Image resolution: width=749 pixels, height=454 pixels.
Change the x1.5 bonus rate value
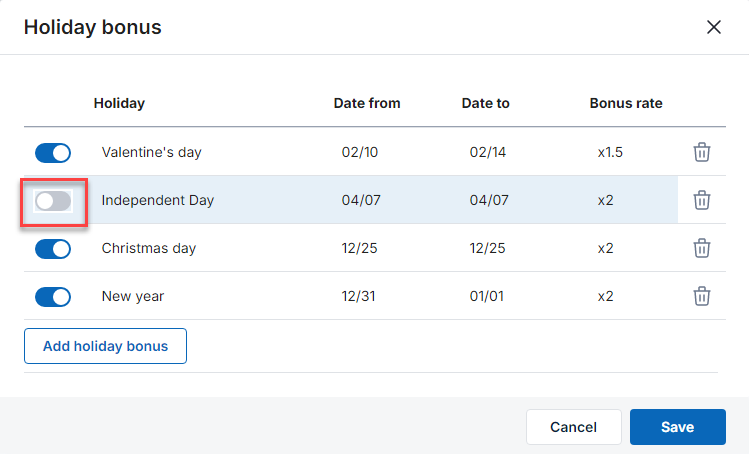click(x=610, y=152)
